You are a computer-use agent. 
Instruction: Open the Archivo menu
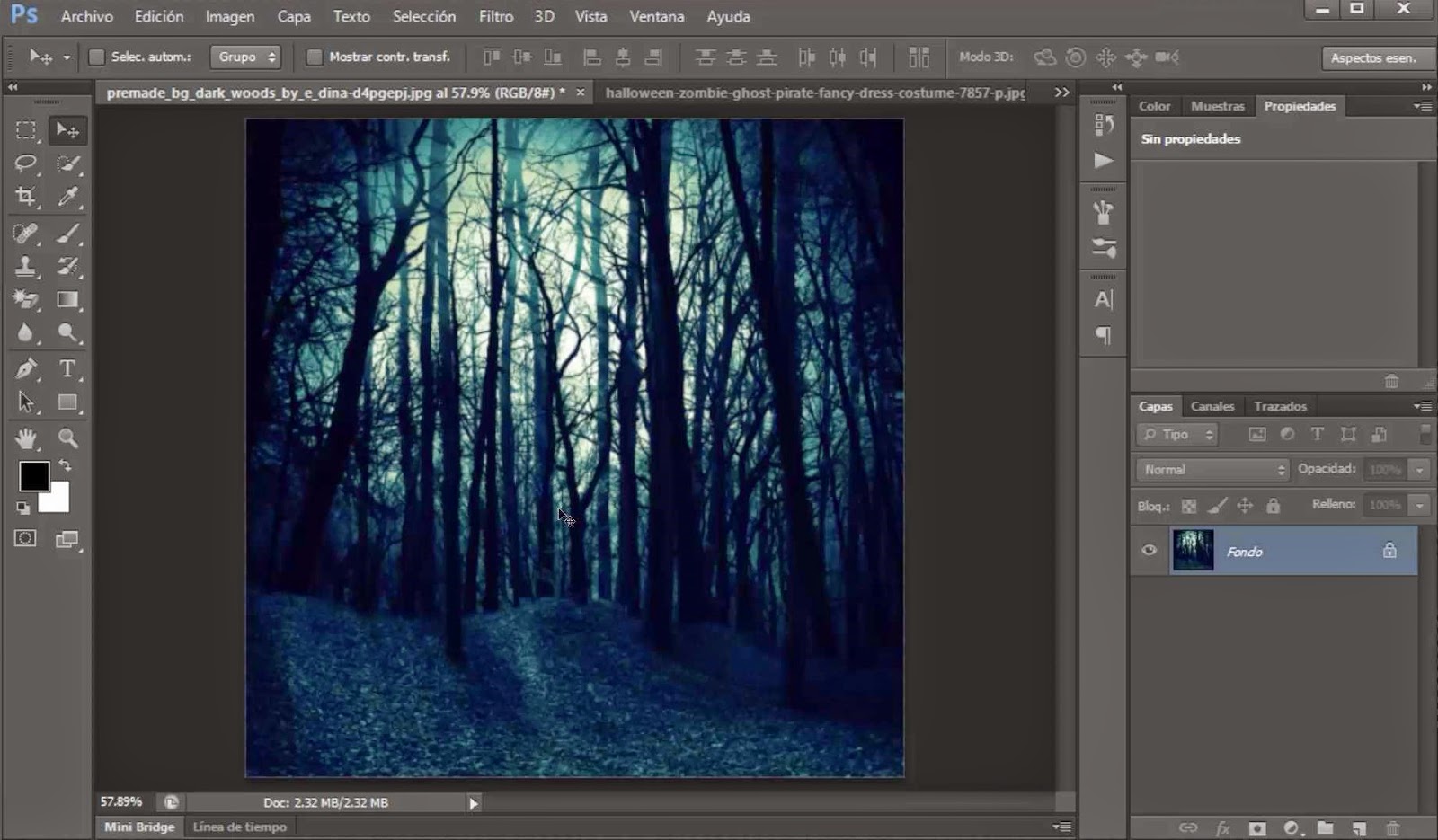tap(87, 16)
